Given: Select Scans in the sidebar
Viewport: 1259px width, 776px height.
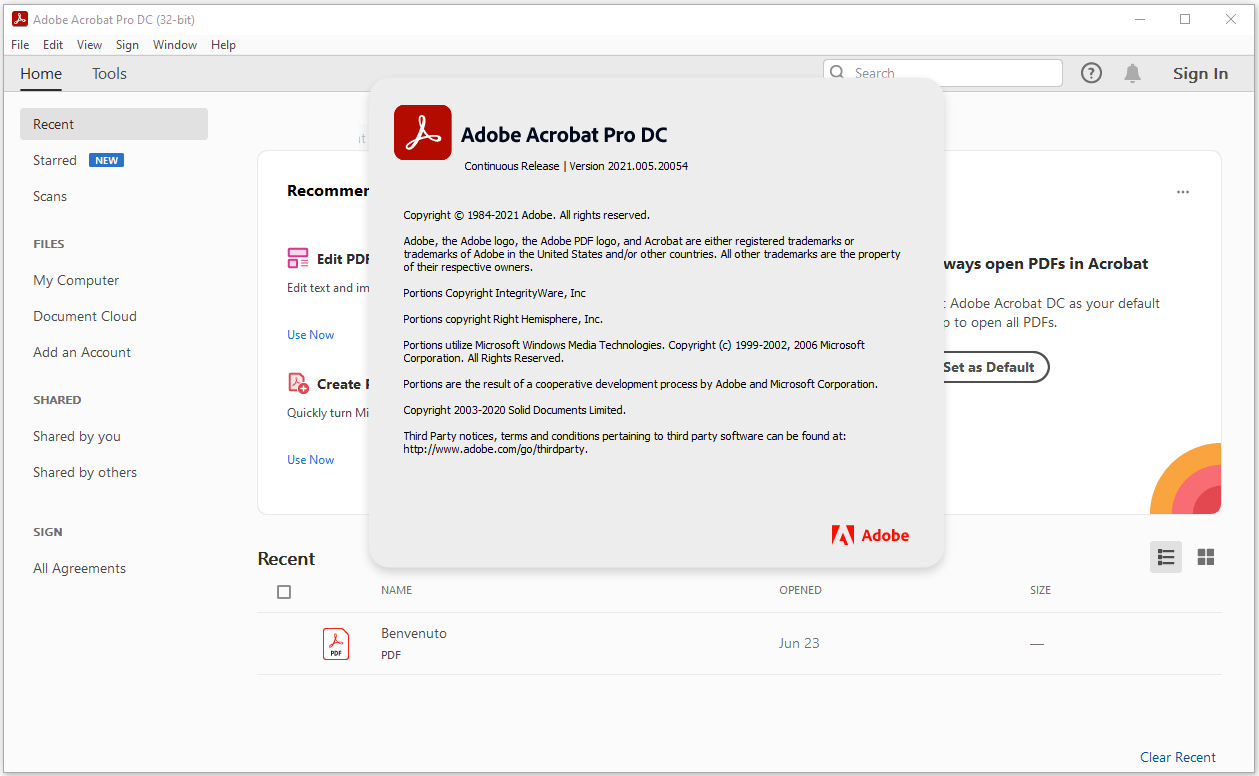Looking at the screenshot, I should (50, 196).
